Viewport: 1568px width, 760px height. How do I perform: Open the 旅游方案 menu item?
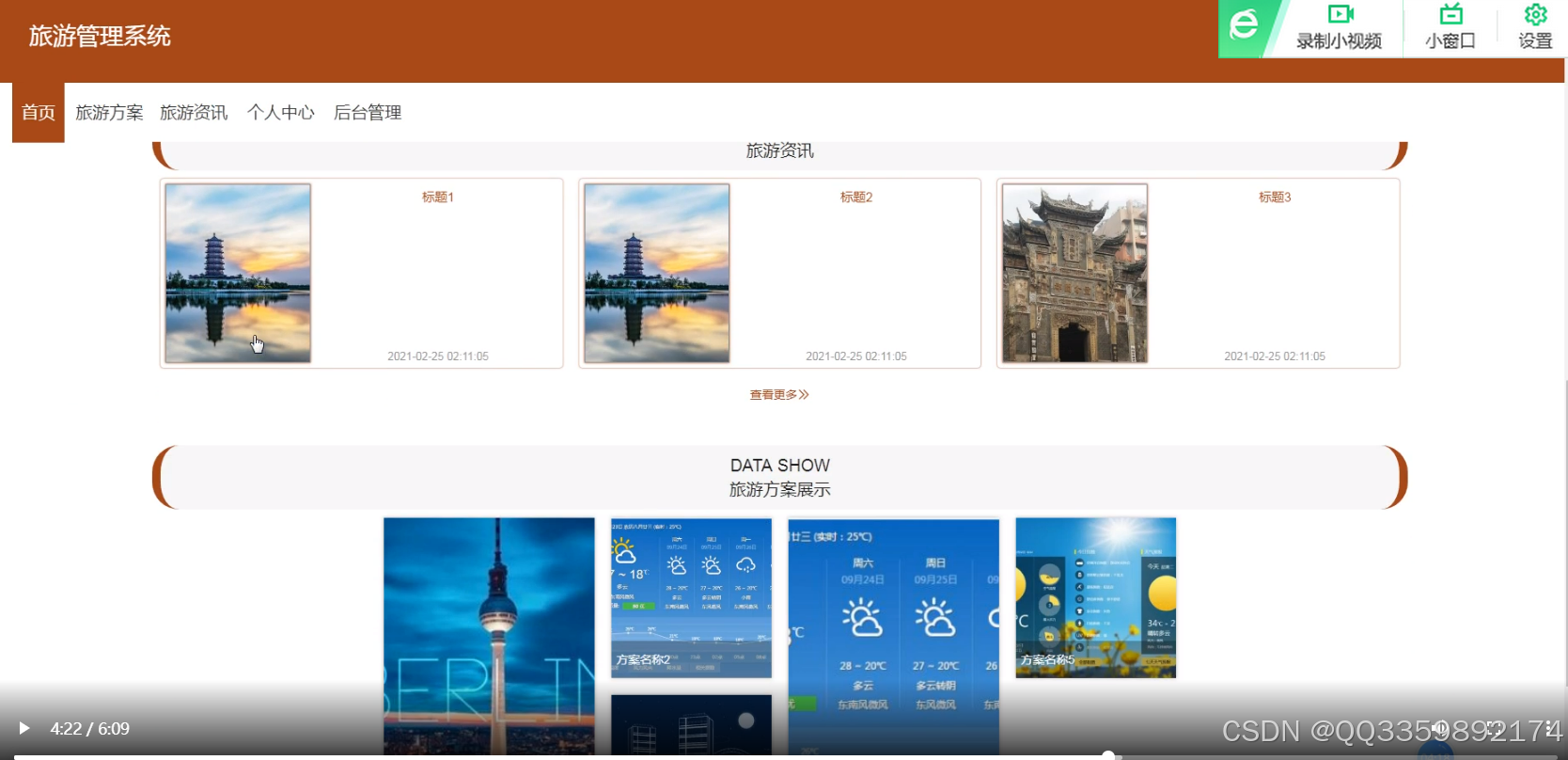[x=109, y=112]
